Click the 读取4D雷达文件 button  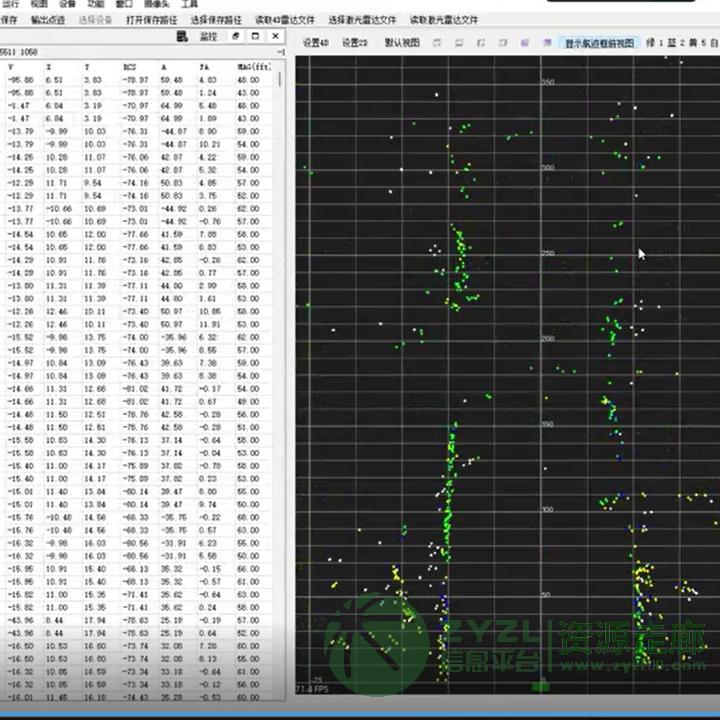[284, 20]
